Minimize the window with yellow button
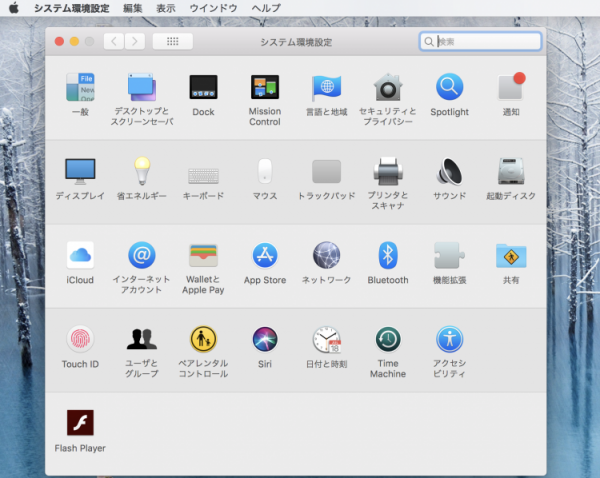600x478 pixels. (x=74, y=41)
